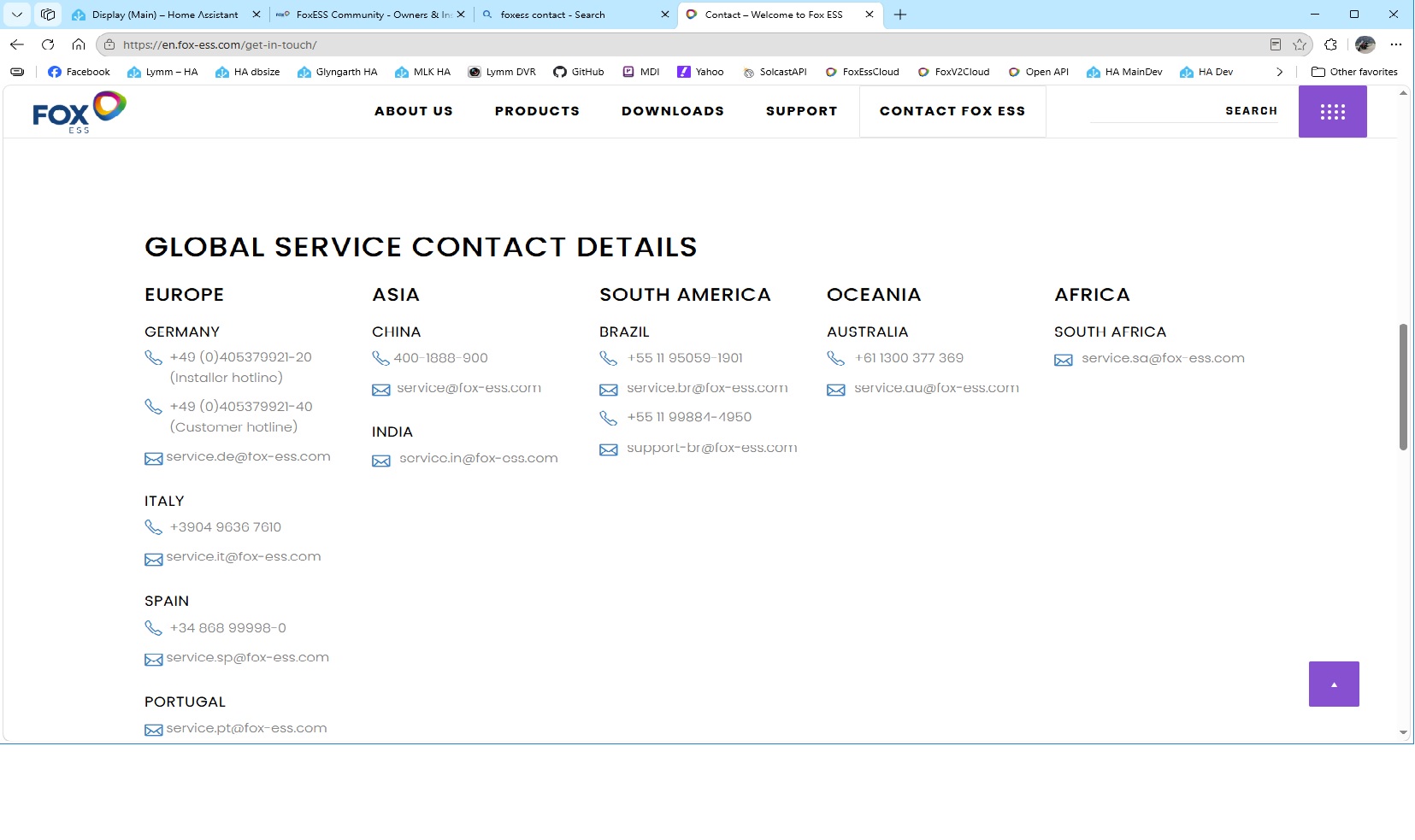Open the DOWNLOADS menu
Screen dimensions: 1415x840
[x=673, y=111]
